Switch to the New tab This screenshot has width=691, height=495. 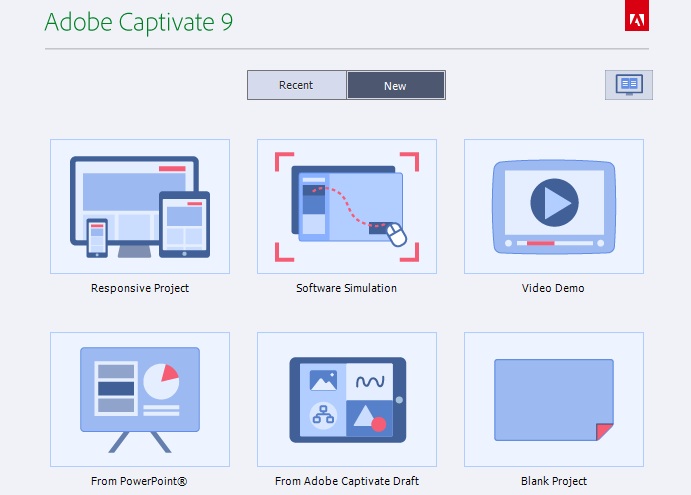pos(396,85)
